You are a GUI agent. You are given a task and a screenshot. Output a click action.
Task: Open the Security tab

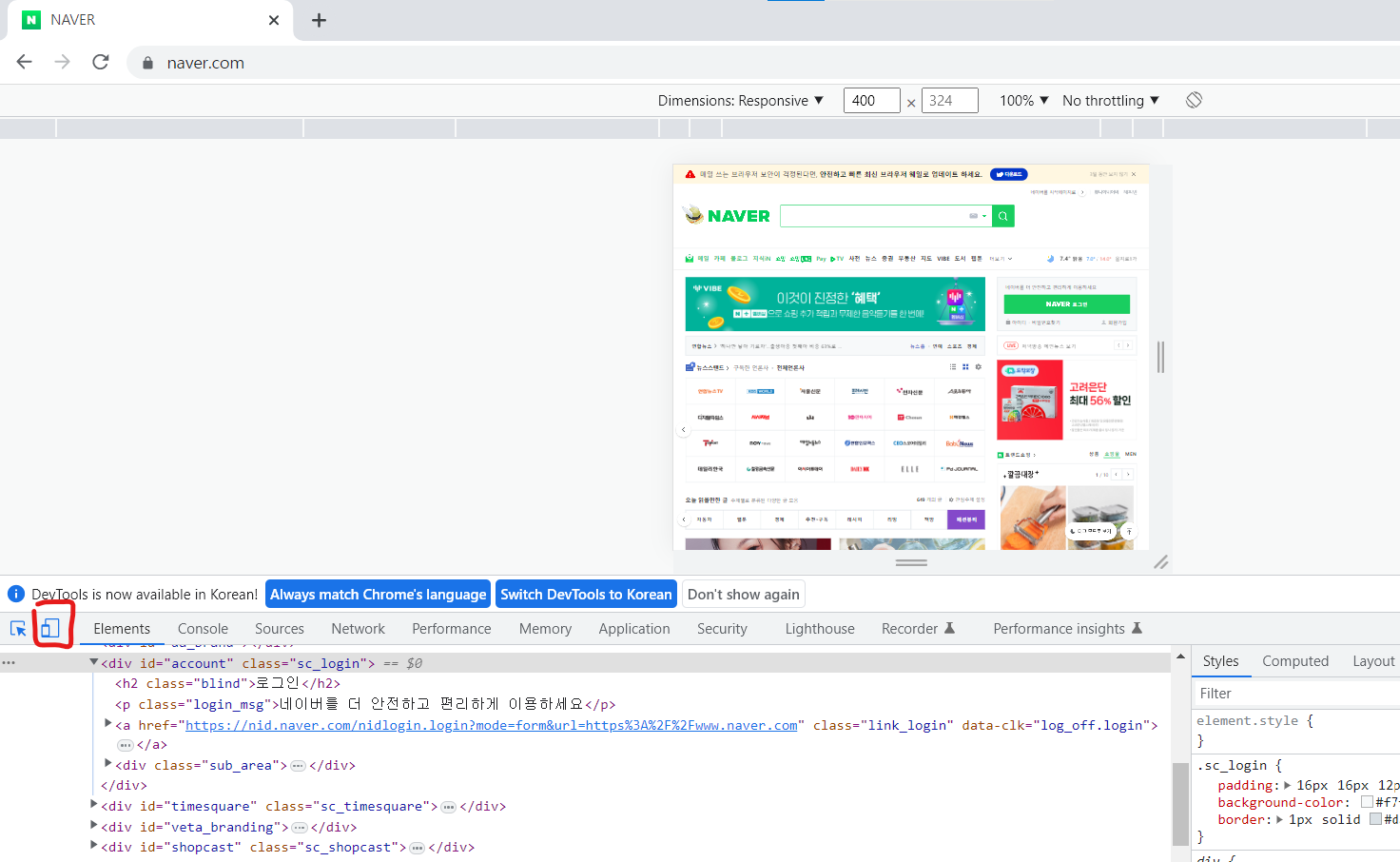coord(722,629)
